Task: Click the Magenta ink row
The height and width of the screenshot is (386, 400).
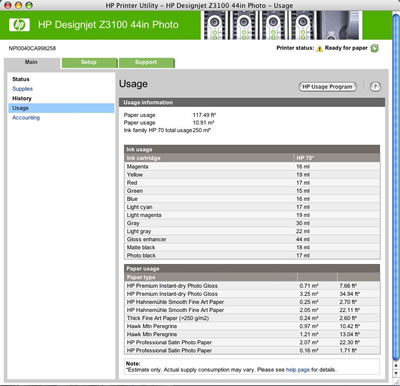Action: click(252, 166)
